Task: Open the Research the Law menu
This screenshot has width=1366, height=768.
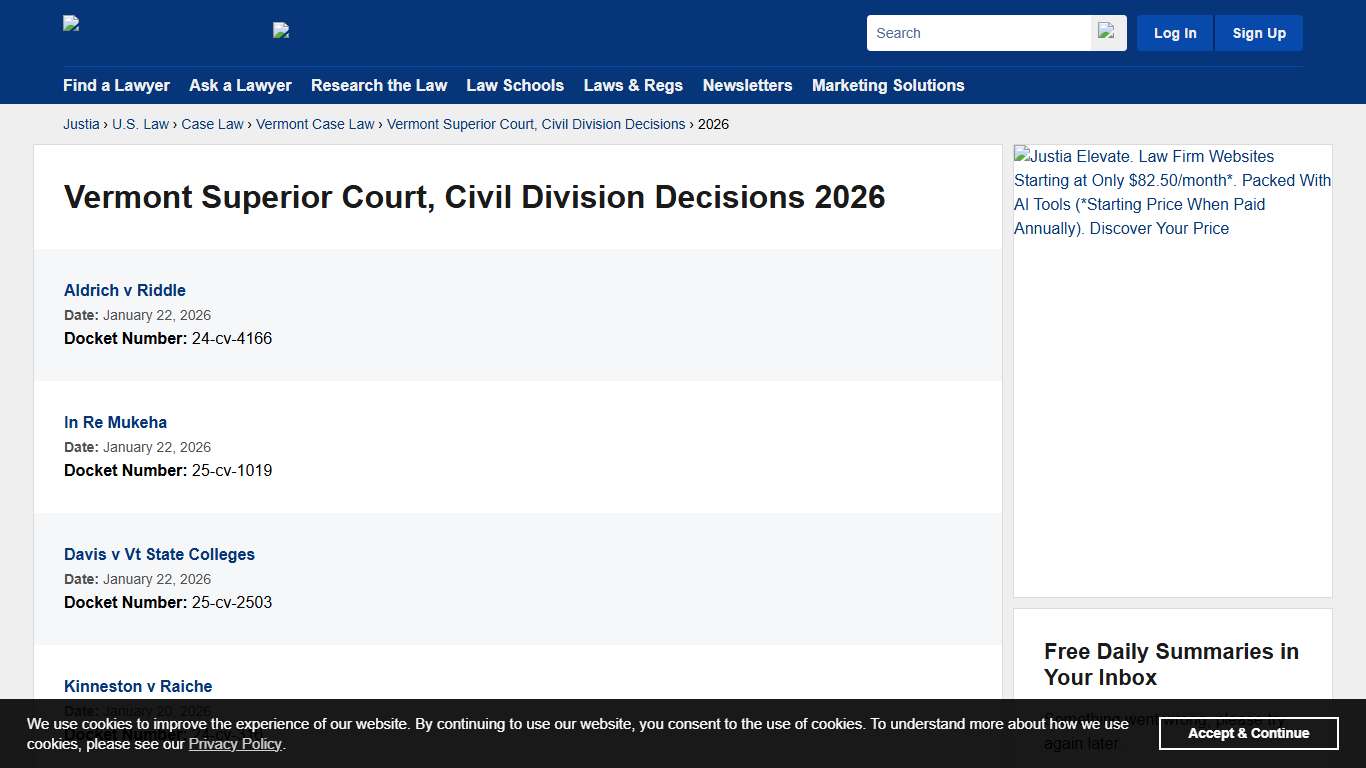Action: [379, 86]
